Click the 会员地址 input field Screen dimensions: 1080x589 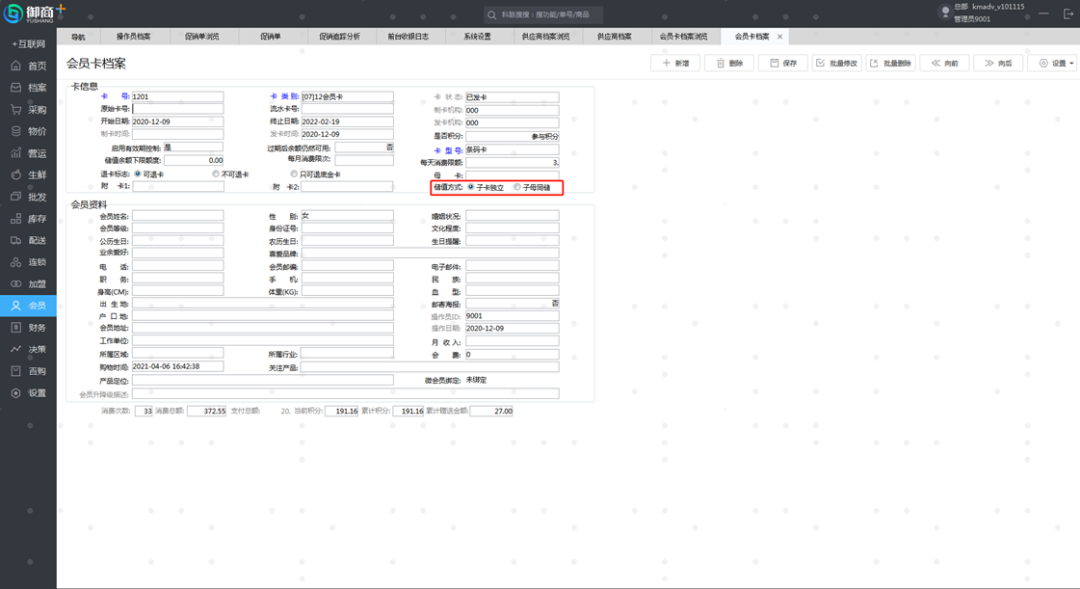coord(263,328)
